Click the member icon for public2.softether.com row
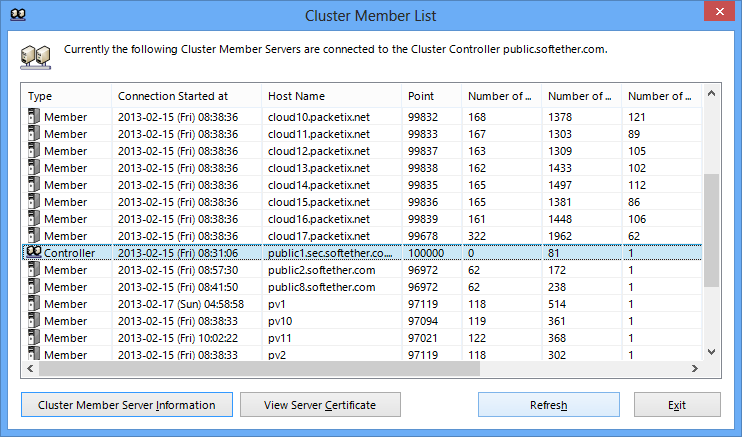Image resolution: width=742 pixels, height=437 pixels. [34, 270]
